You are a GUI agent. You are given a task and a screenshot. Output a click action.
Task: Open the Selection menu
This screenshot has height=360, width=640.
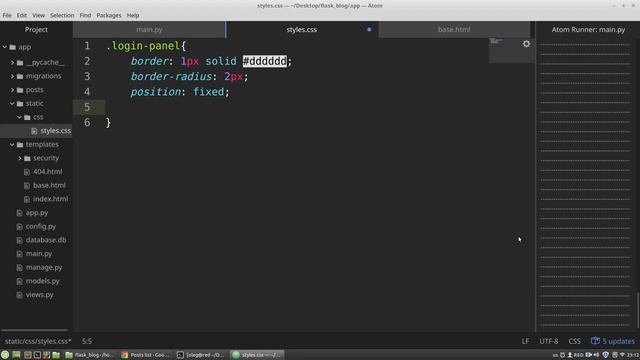62,15
